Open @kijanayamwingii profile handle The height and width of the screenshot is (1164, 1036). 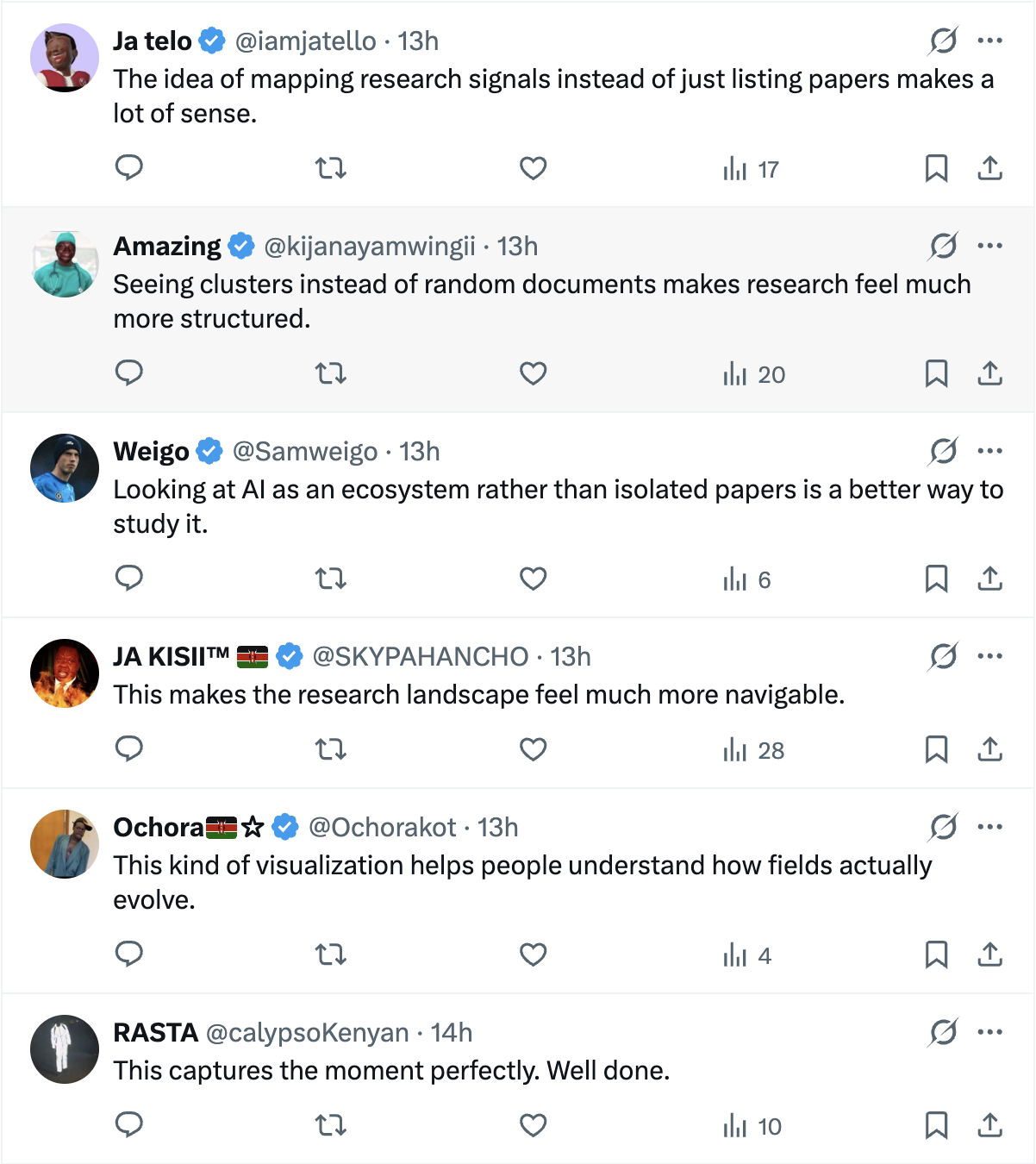(369, 247)
